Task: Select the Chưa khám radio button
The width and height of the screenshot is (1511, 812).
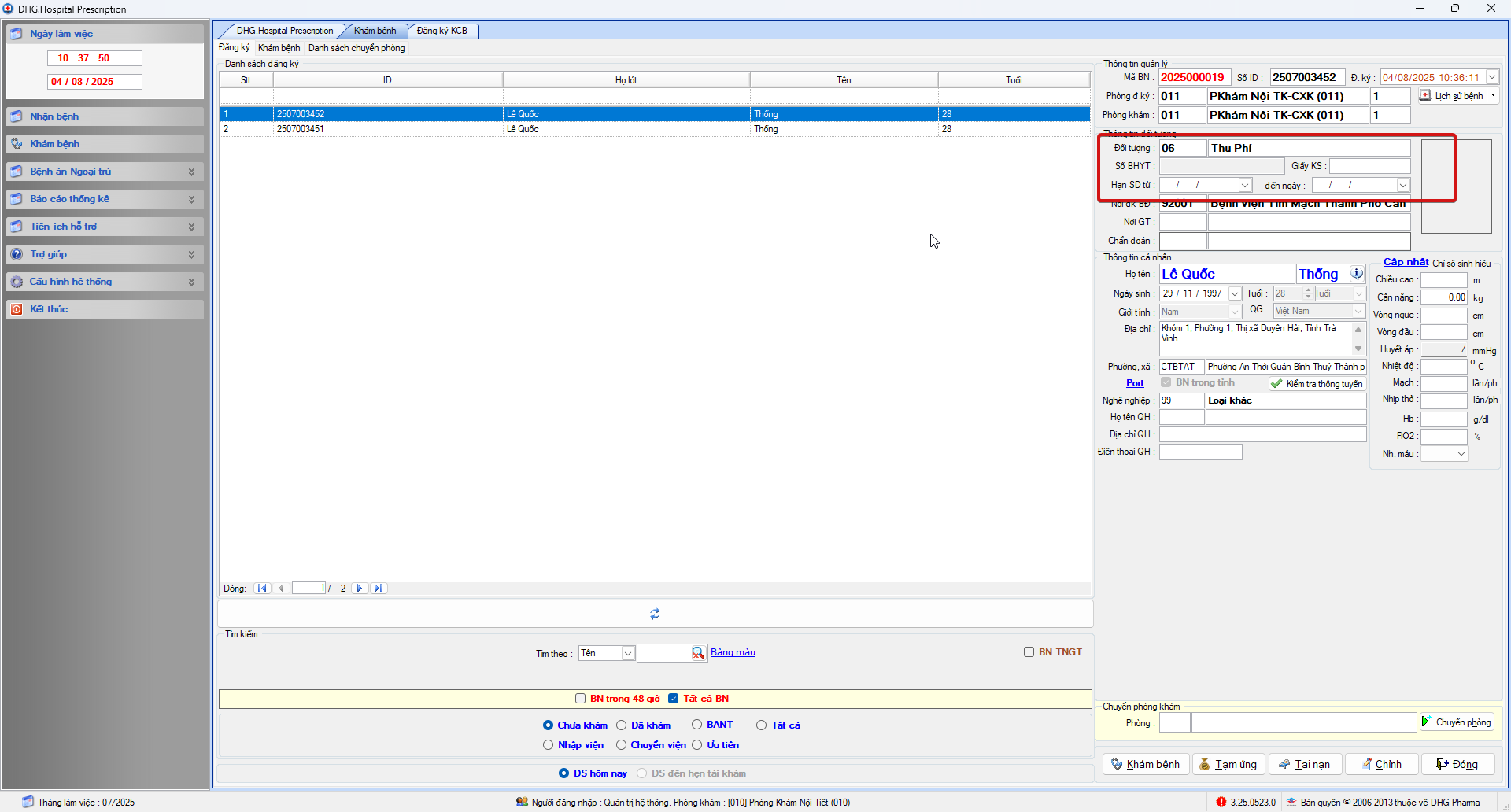Action: click(548, 725)
